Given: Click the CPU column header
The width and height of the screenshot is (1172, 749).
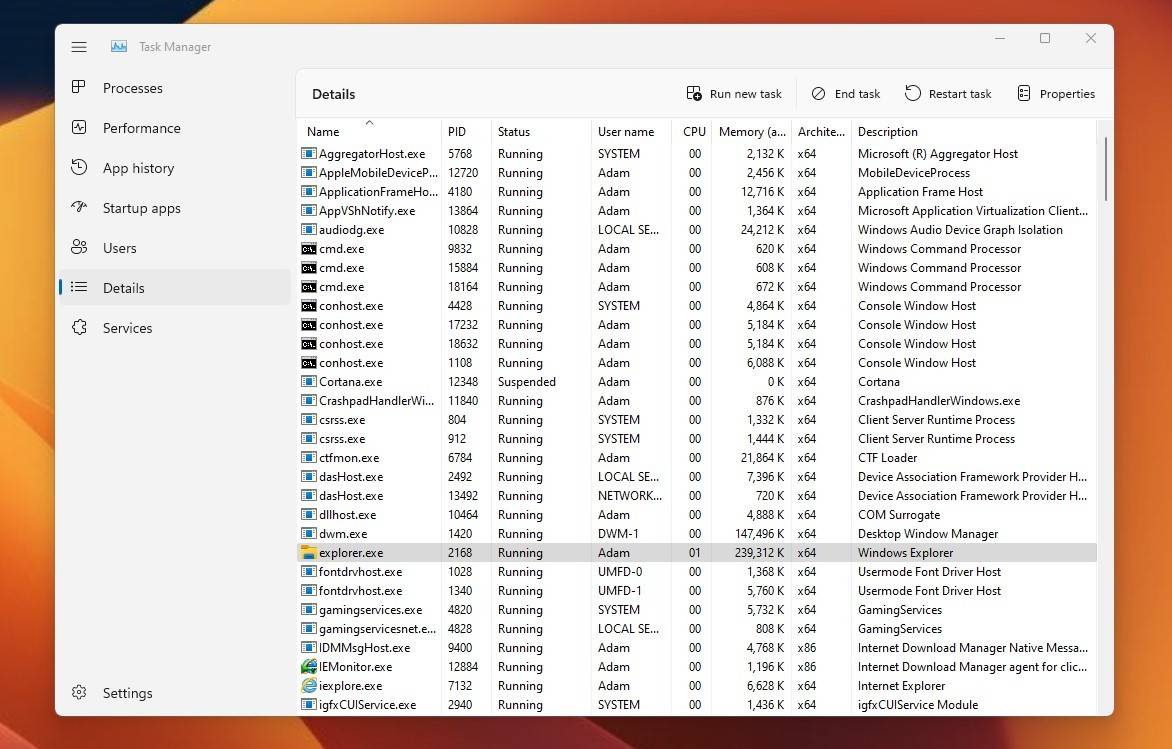Looking at the screenshot, I should click(693, 131).
